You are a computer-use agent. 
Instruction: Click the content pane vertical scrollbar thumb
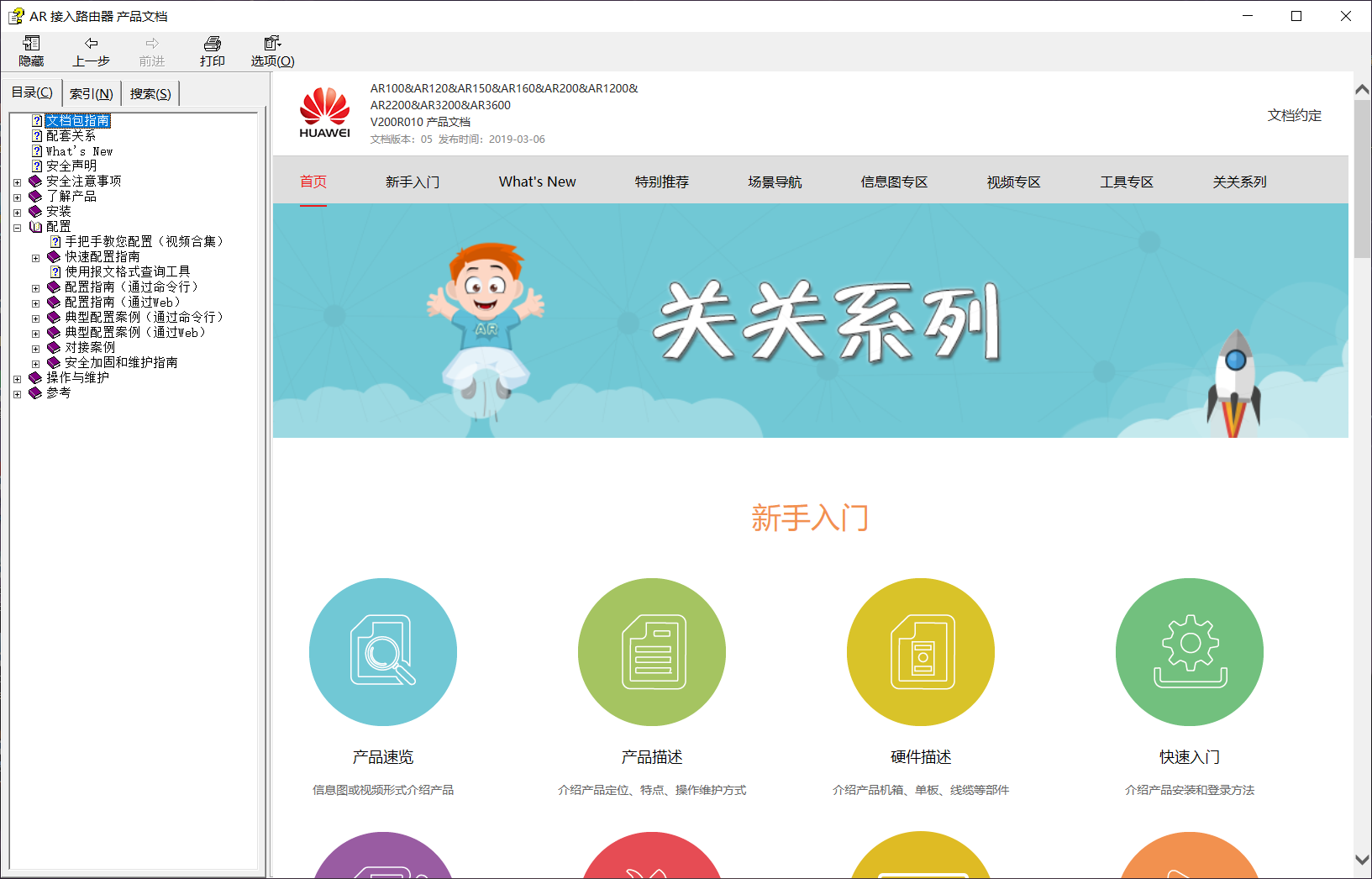(x=1363, y=179)
